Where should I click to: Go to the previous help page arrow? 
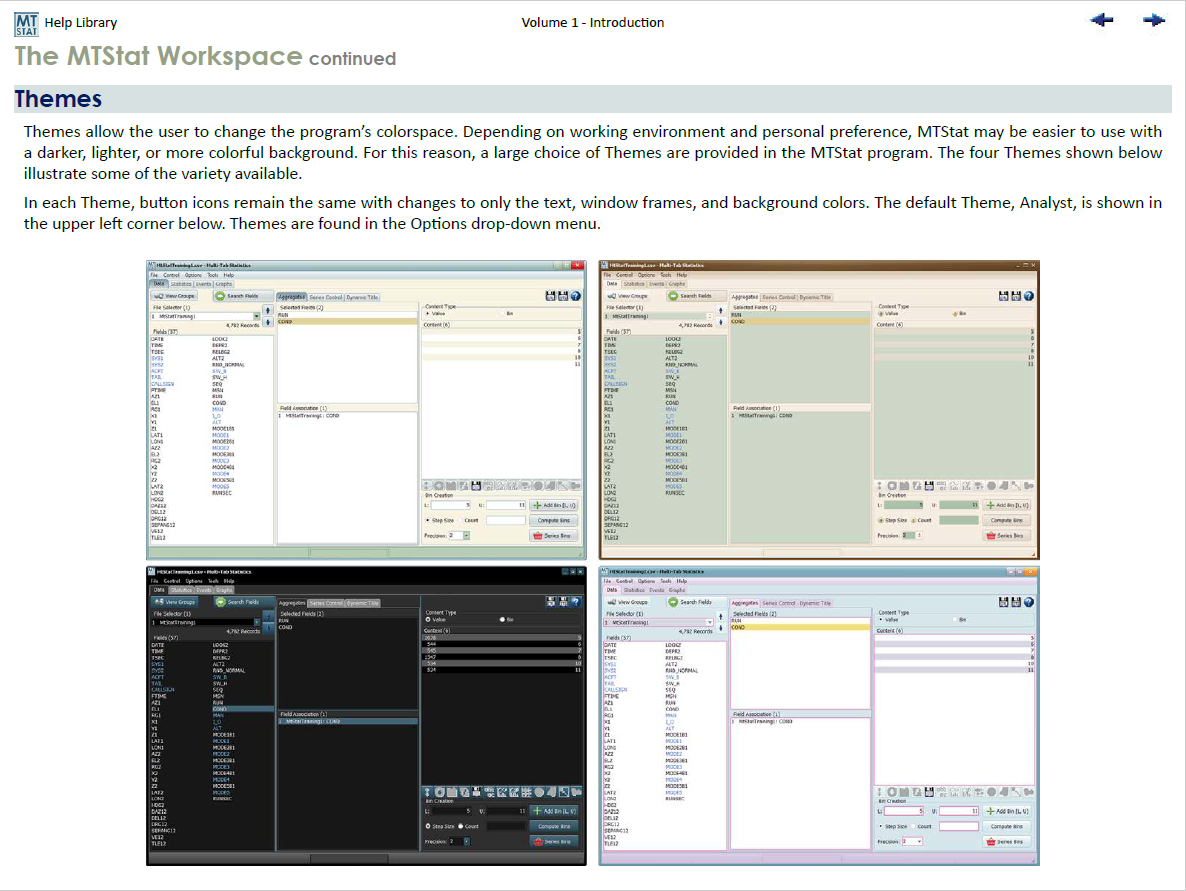pyautogui.click(x=1102, y=20)
